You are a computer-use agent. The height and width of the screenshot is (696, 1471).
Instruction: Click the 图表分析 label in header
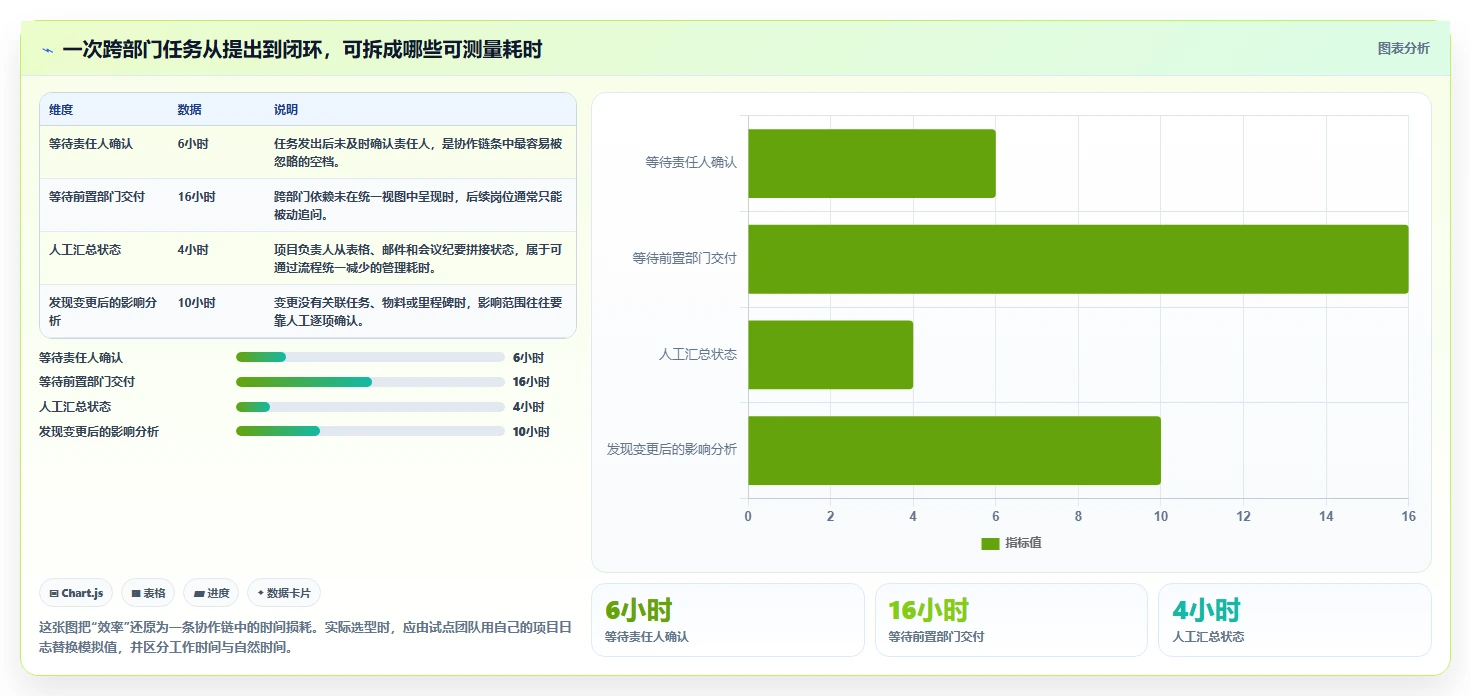pos(1403,48)
